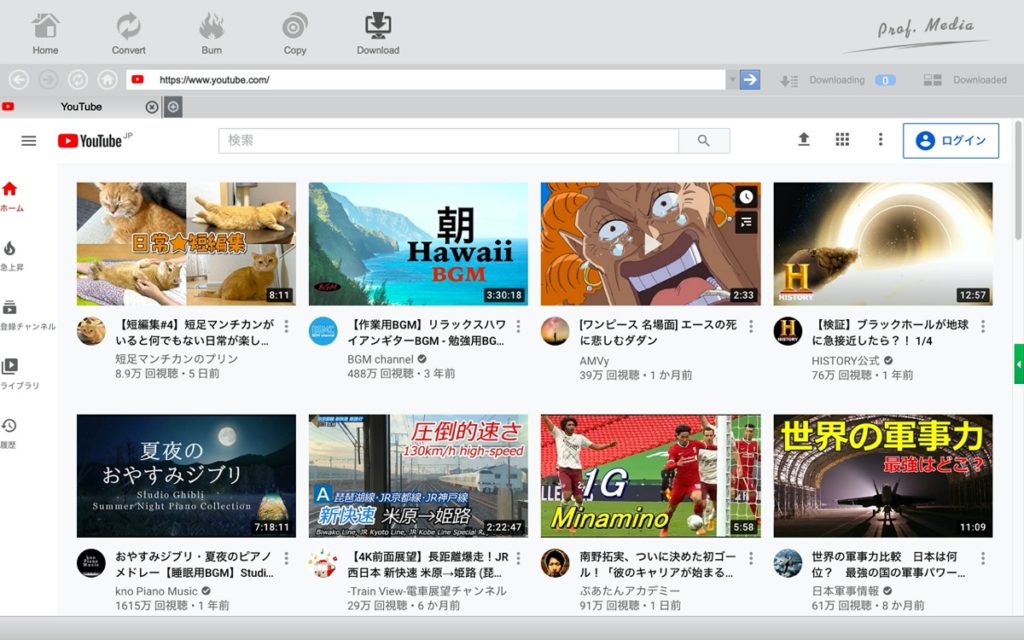Add a new browser tab
1024x640 pixels.
click(173, 107)
